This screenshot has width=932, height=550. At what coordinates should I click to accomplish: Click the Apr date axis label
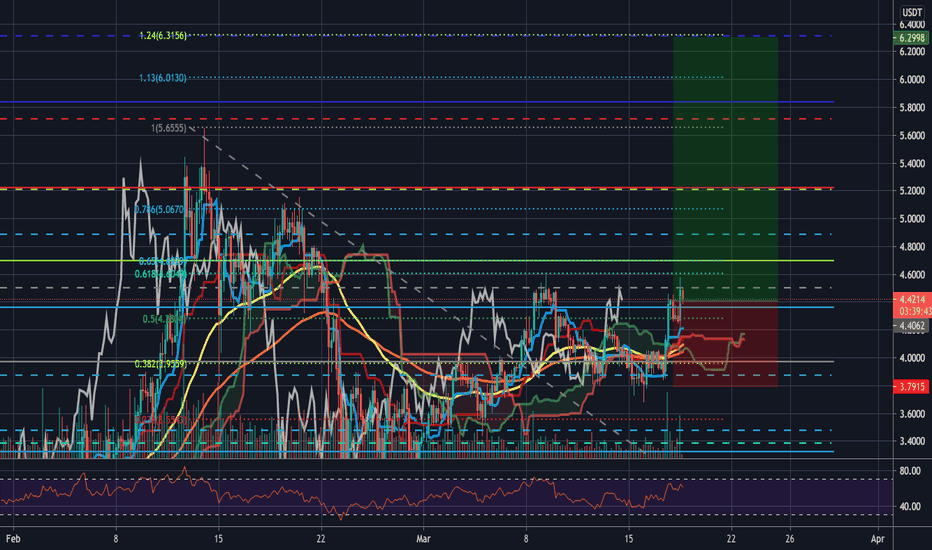(x=877, y=539)
